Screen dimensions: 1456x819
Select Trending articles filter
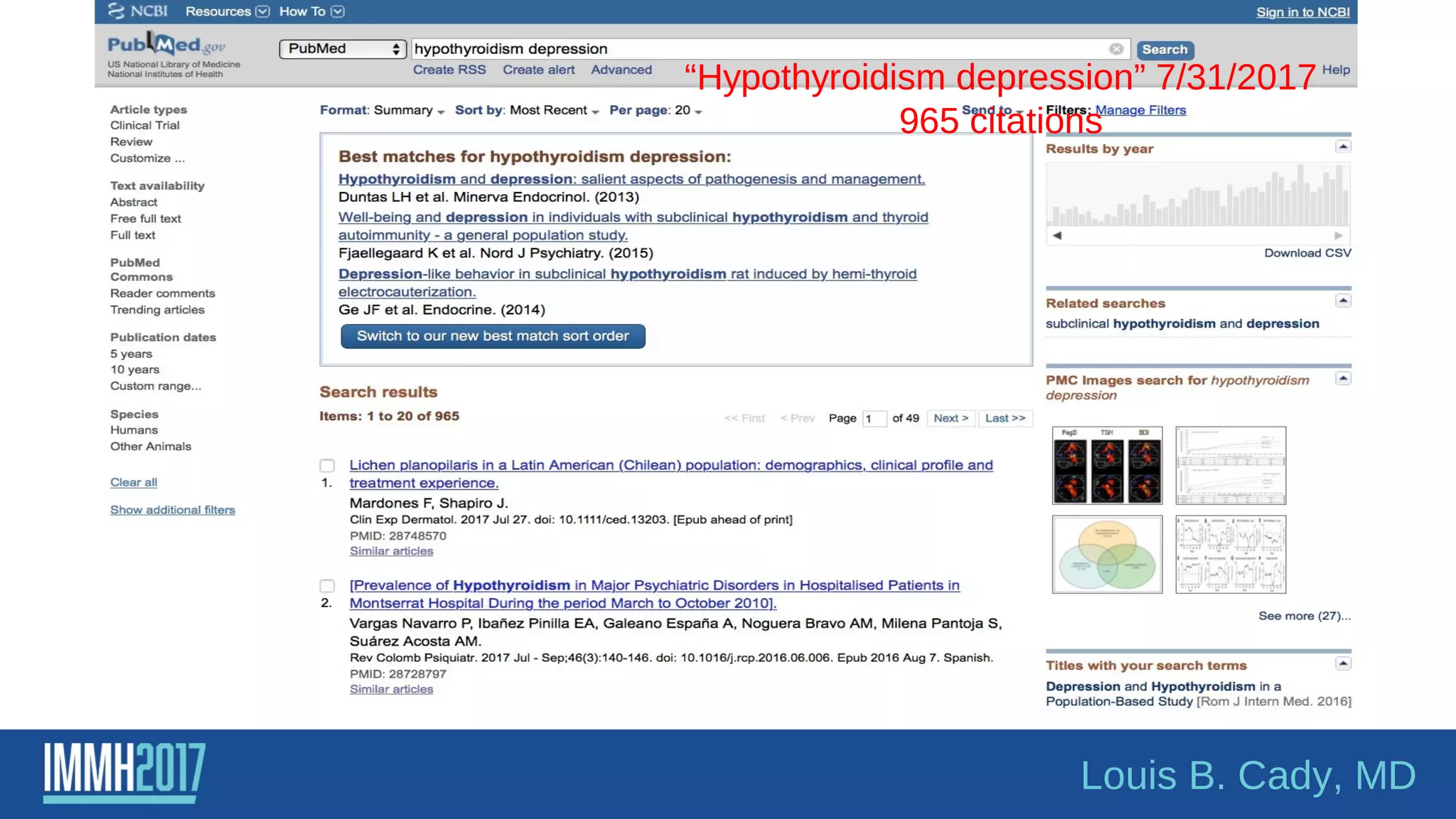tap(157, 309)
